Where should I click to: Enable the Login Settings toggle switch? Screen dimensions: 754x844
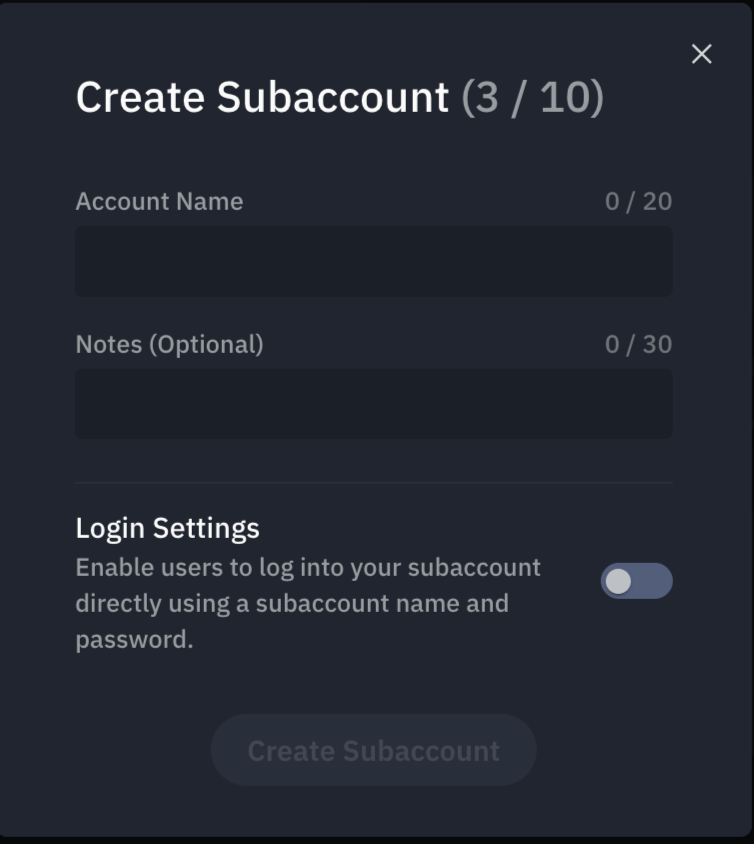(637, 581)
